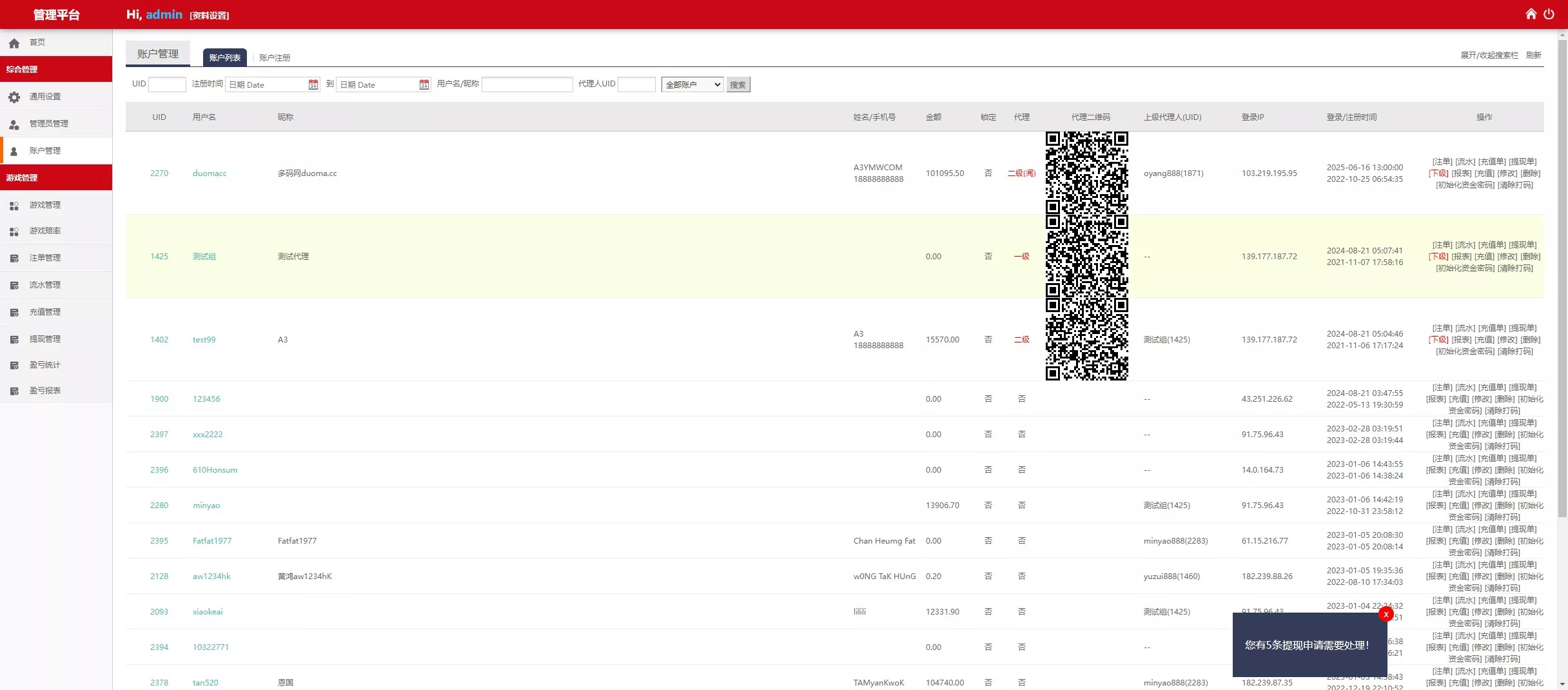The image size is (1568, 690).
Task: Click the gear icon beside 通用设置
Action: click(x=14, y=97)
